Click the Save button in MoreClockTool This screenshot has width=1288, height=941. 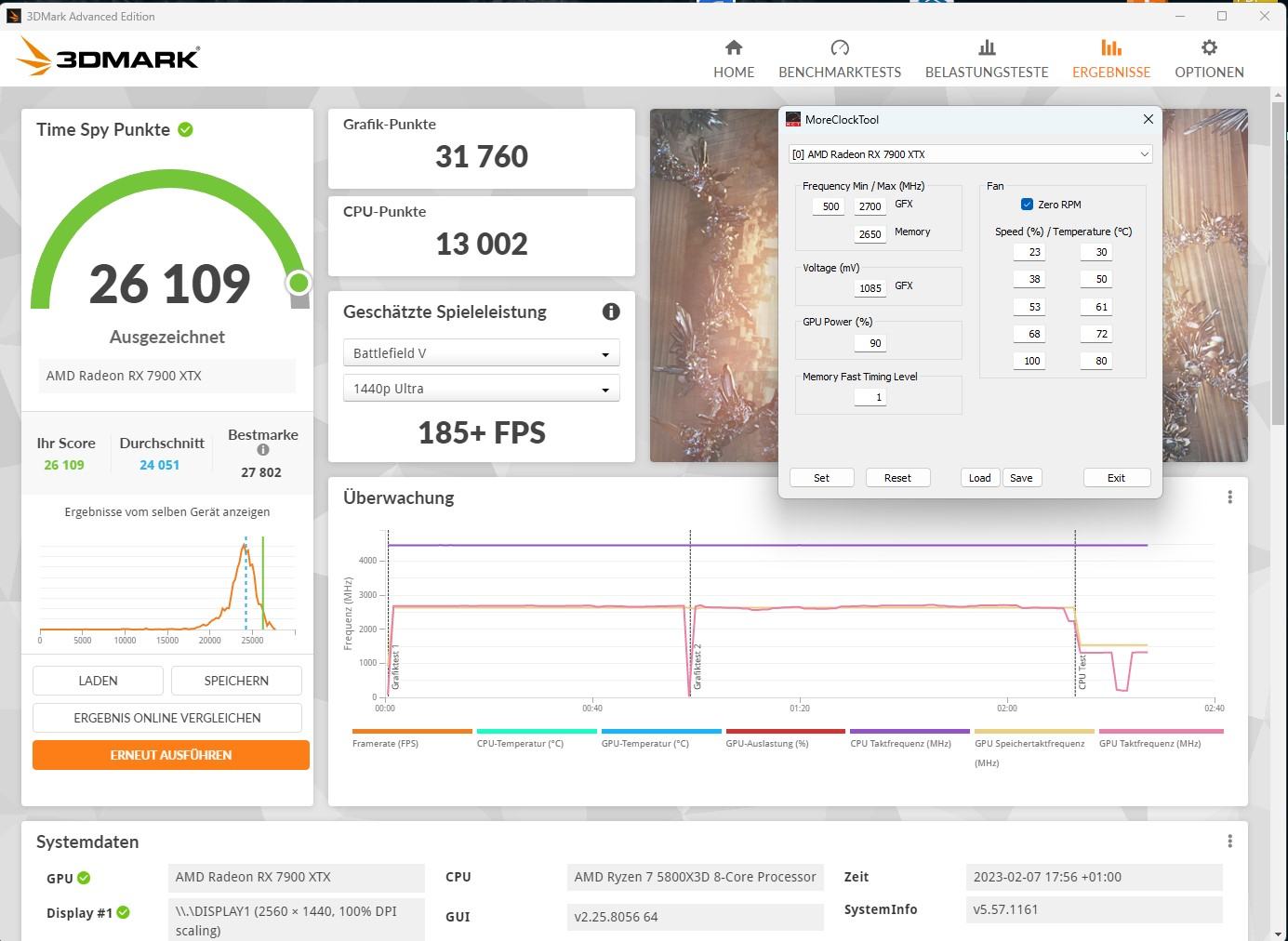point(1021,478)
